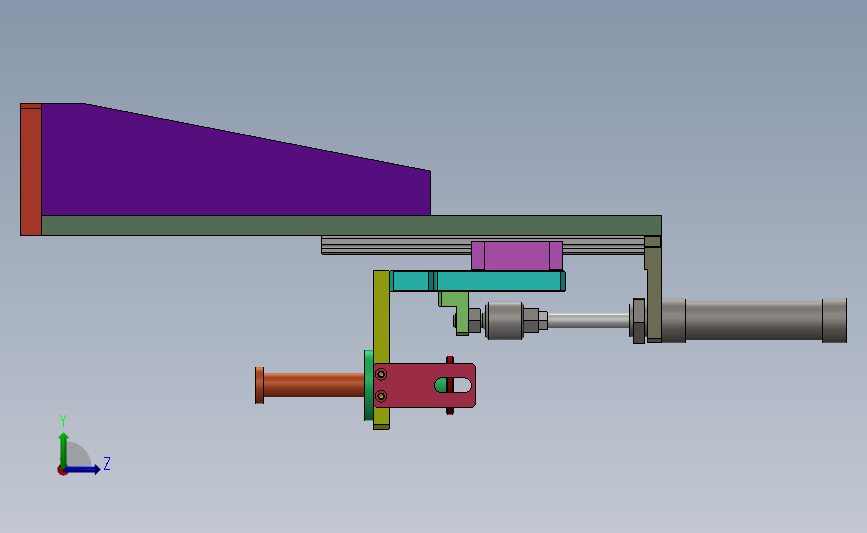Click the red end plate on left

click(x=31, y=170)
